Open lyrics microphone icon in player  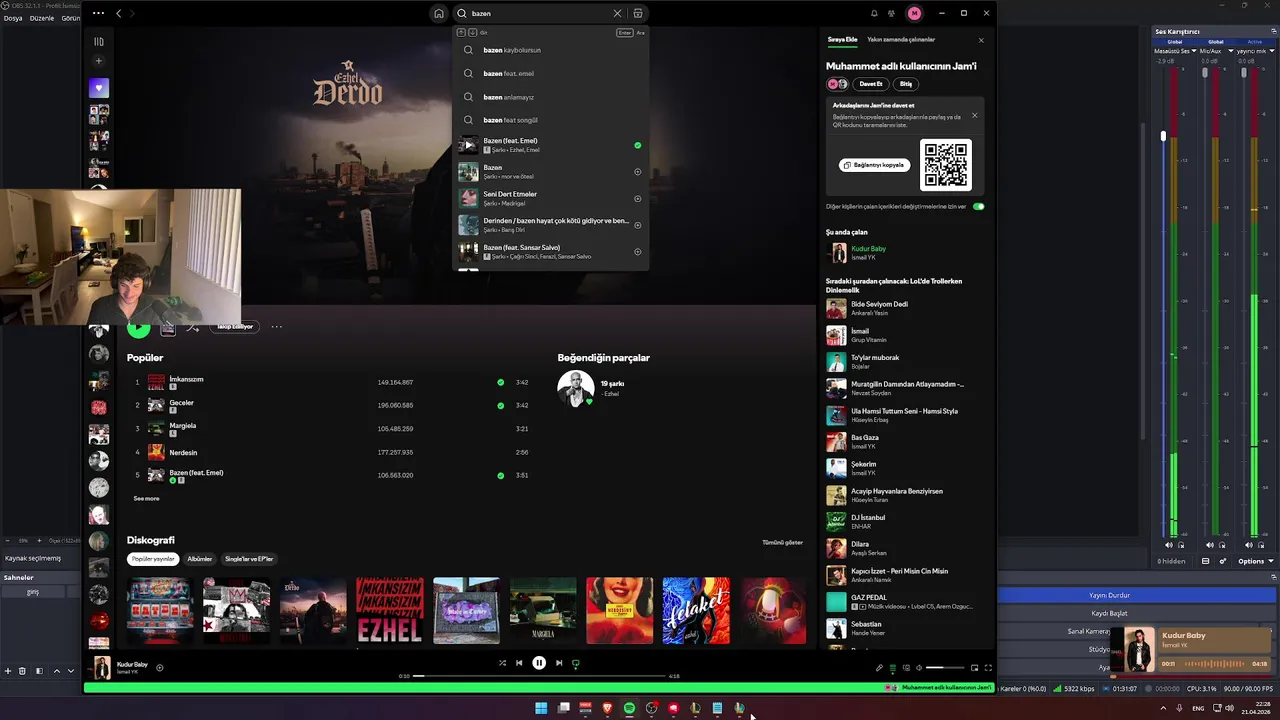pyautogui.click(x=880, y=668)
